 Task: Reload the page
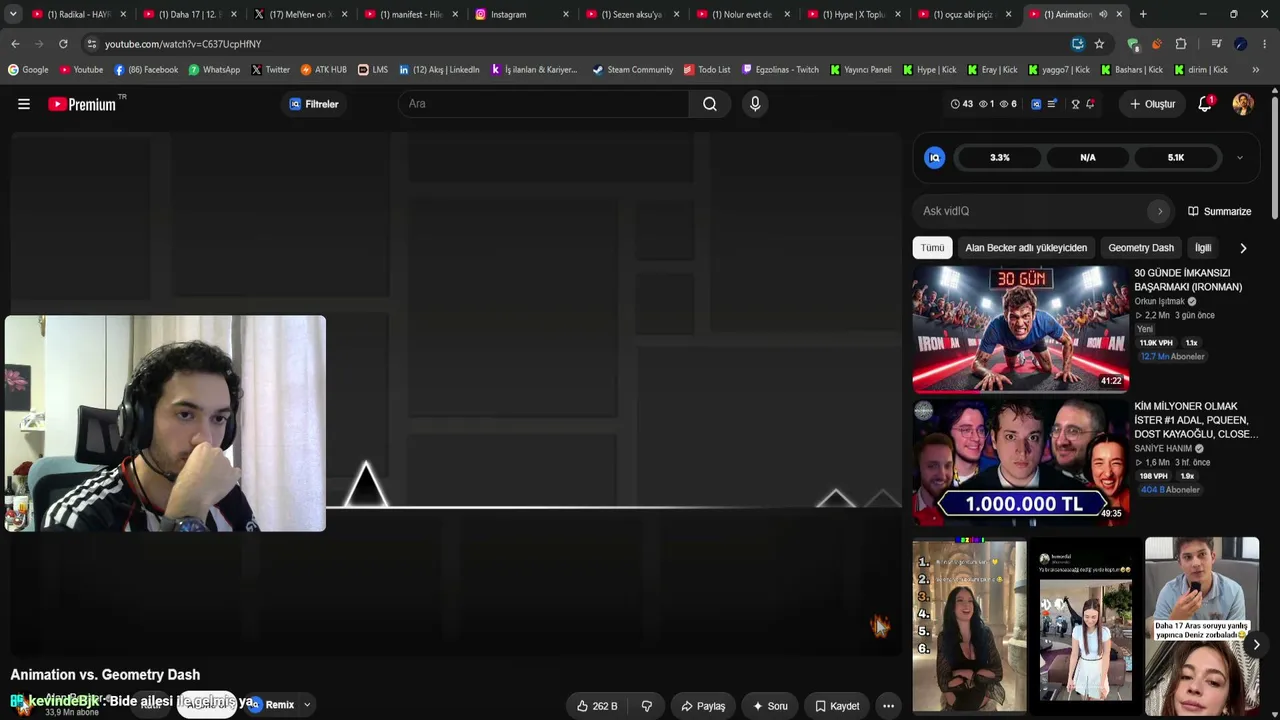point(63,44)
